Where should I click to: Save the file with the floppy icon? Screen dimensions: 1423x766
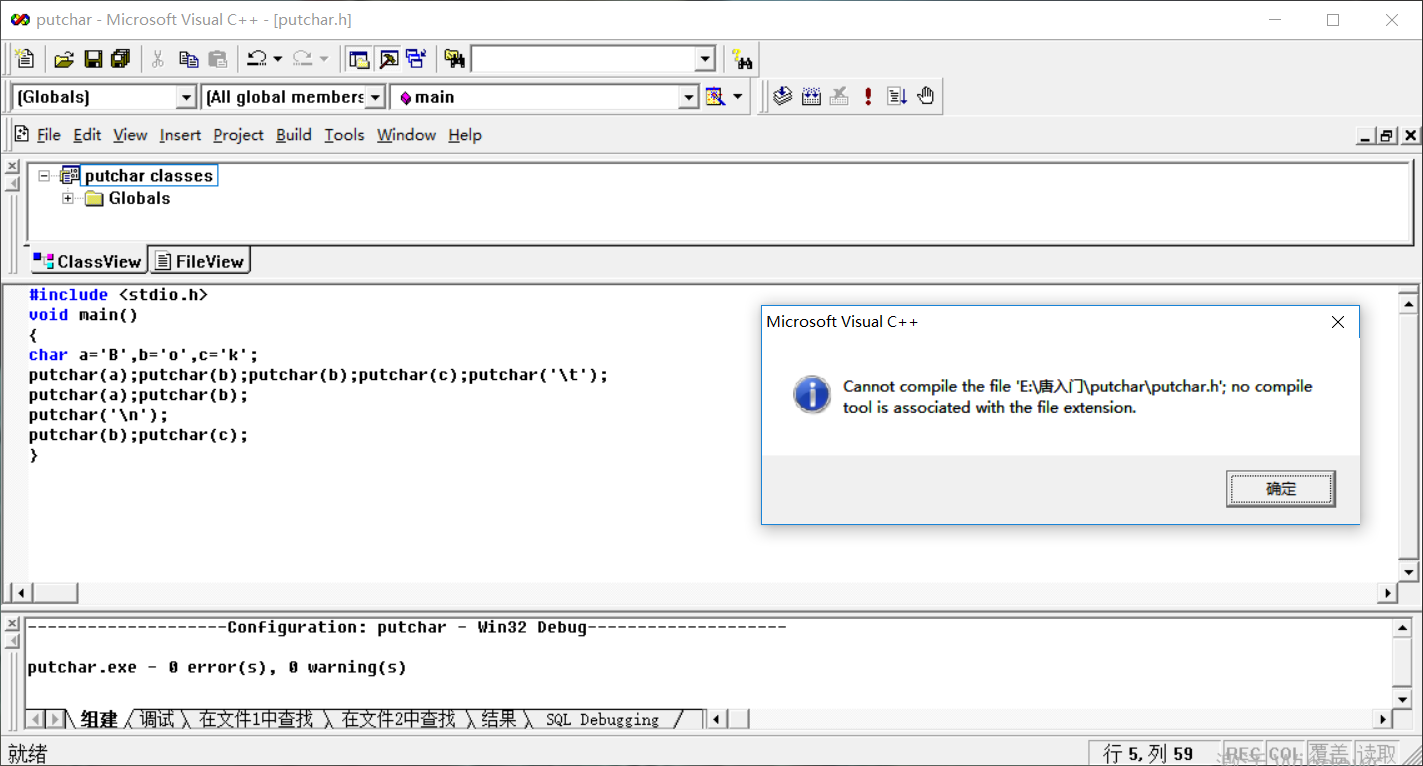coord(93,59)
